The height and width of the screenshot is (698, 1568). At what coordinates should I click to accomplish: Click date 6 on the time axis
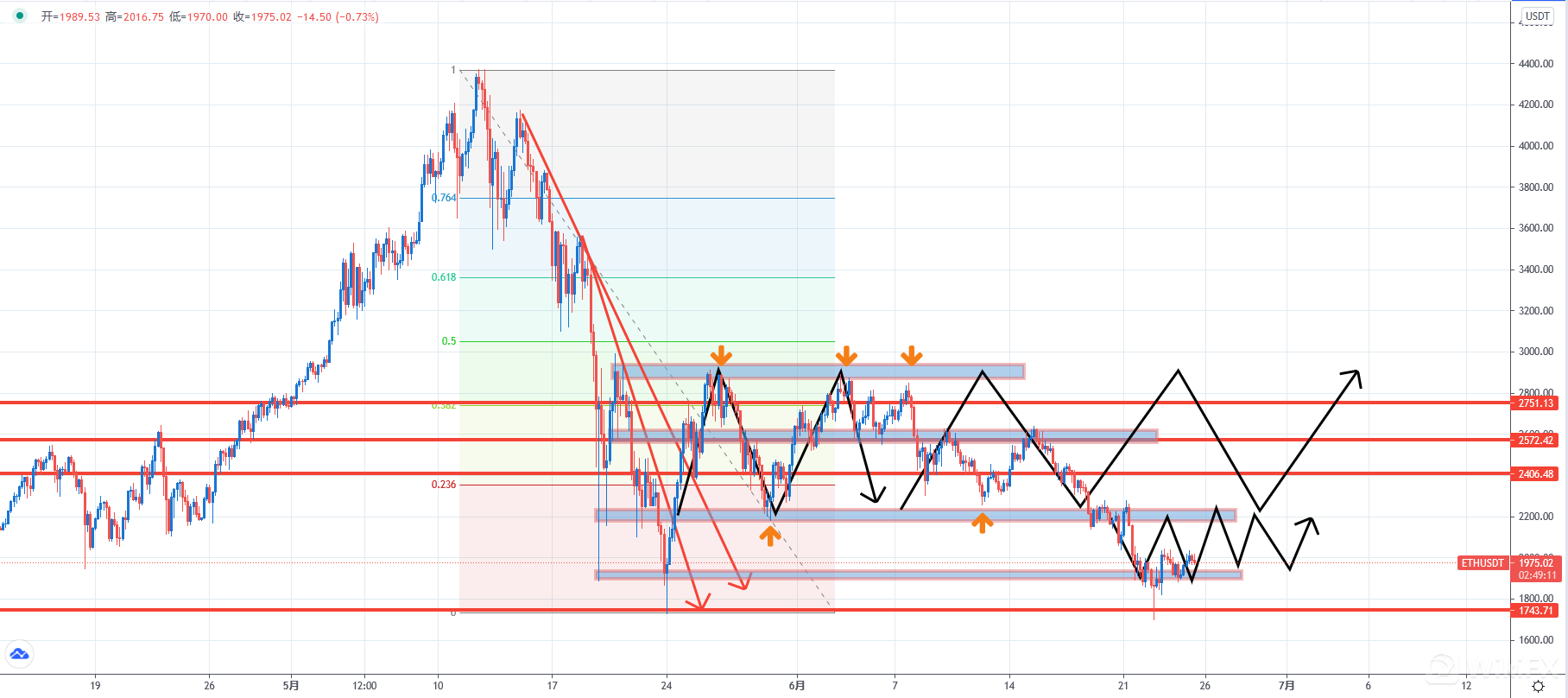click(x=1368, y=686)
